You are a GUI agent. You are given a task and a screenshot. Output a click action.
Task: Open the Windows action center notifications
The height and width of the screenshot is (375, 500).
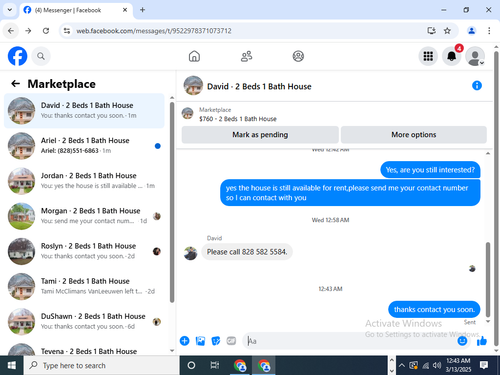point(484,365)
